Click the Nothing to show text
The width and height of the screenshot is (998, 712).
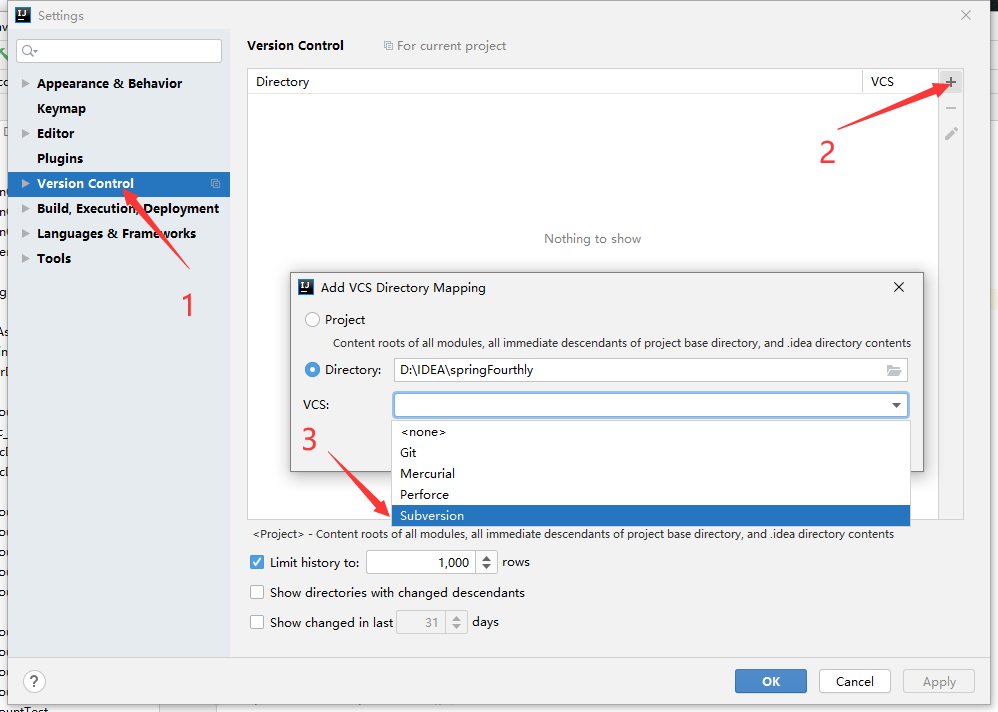click(593, 239)
